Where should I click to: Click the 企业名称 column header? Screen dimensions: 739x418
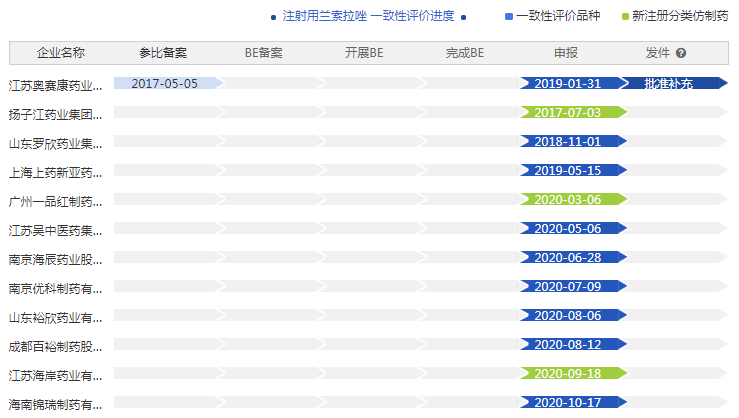[61, 53]
